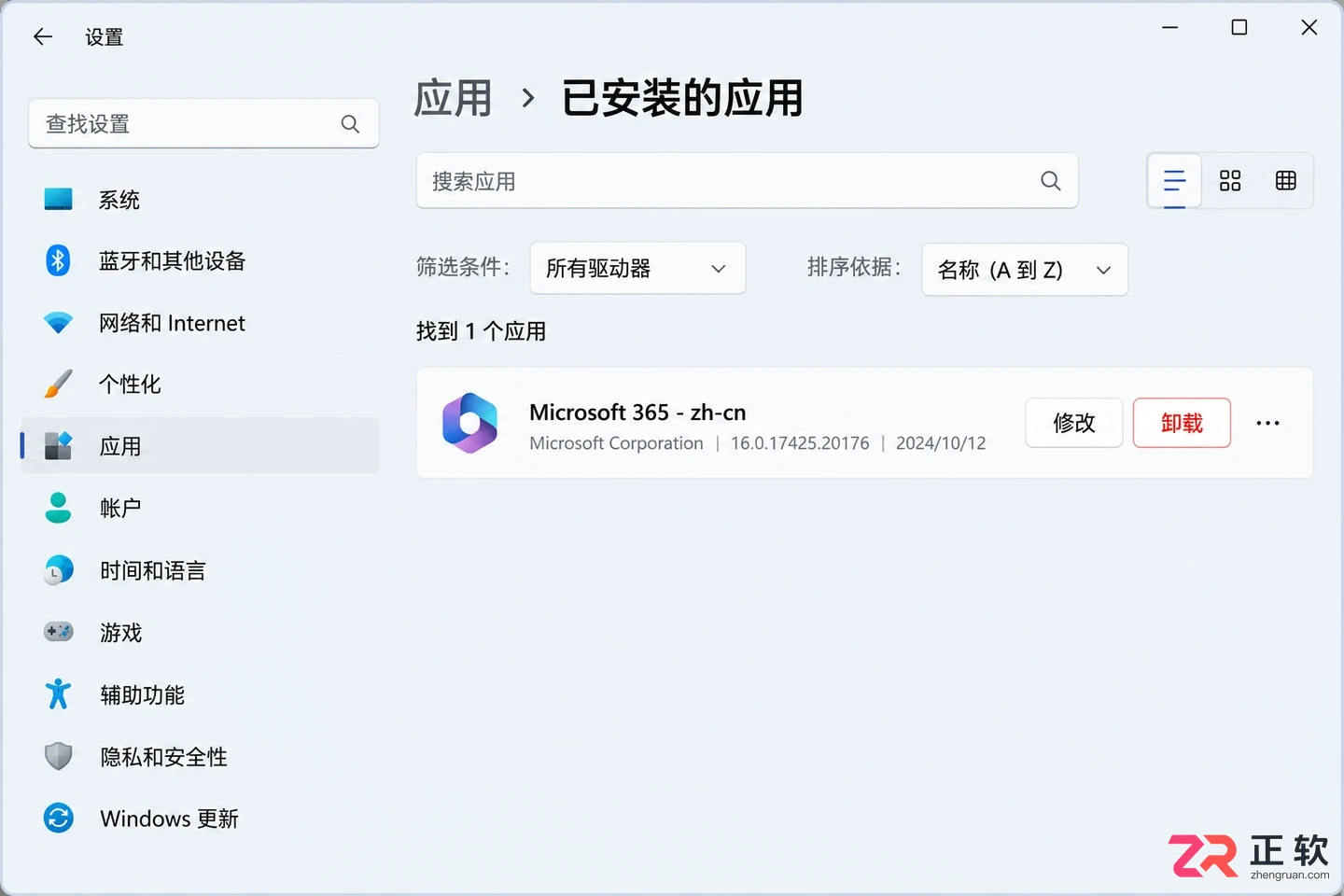
Task: Switch to grid view layout
Action: coord(1230,181)
